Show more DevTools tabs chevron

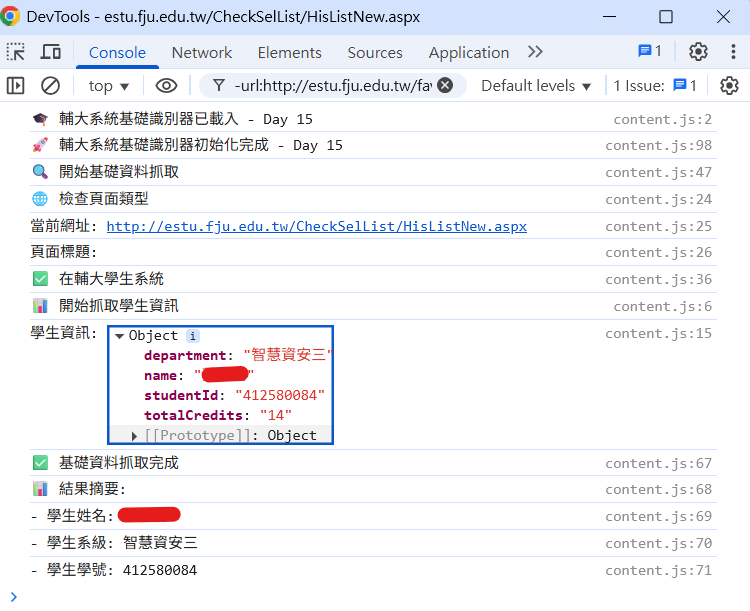[x=535, y=52]
